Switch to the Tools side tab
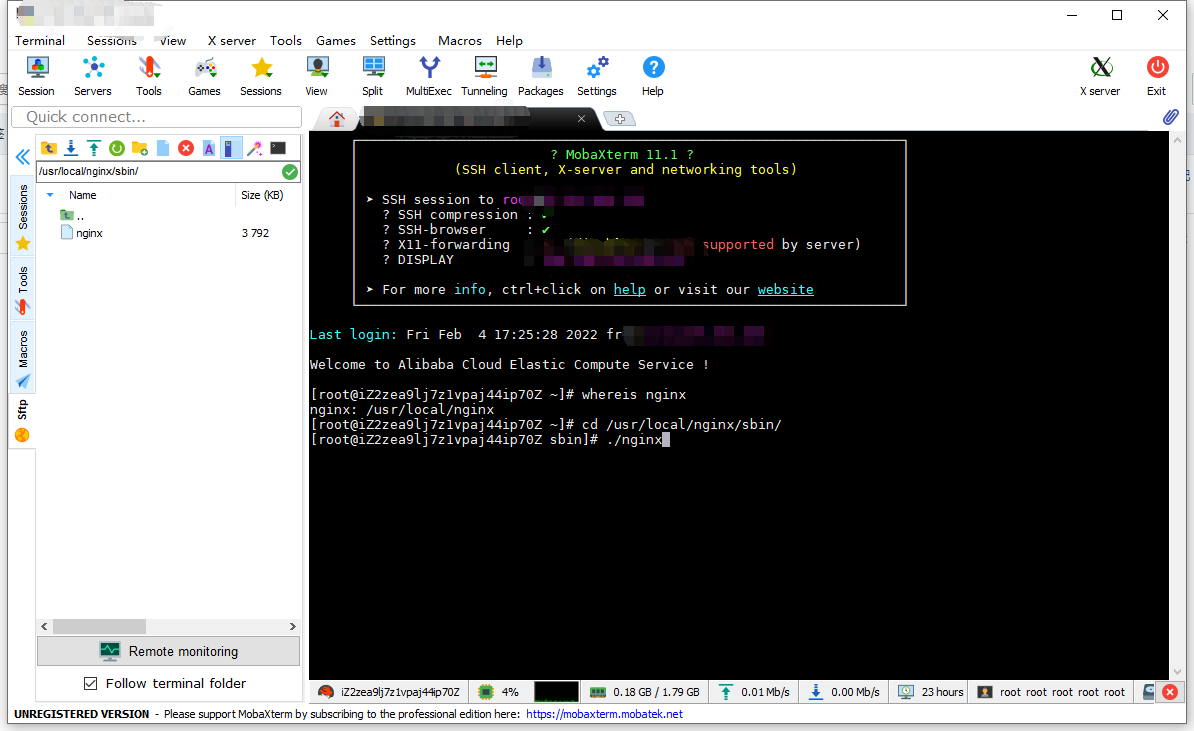Image resolution: width=1194 pixels, height=731 pixels. pyautogui.click(x=23, y=290)
